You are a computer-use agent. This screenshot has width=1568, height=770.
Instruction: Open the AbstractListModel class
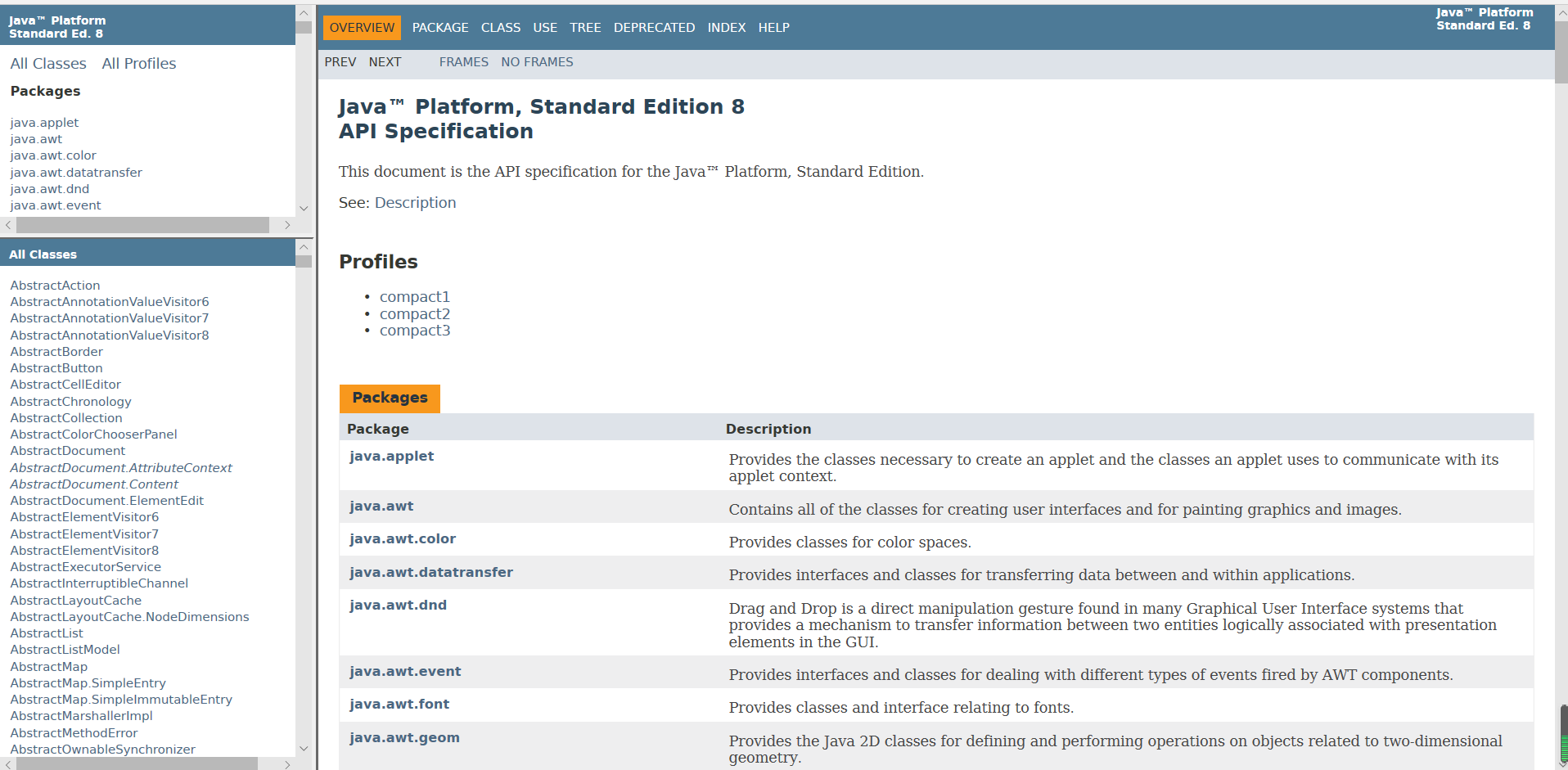pos(65,650)
